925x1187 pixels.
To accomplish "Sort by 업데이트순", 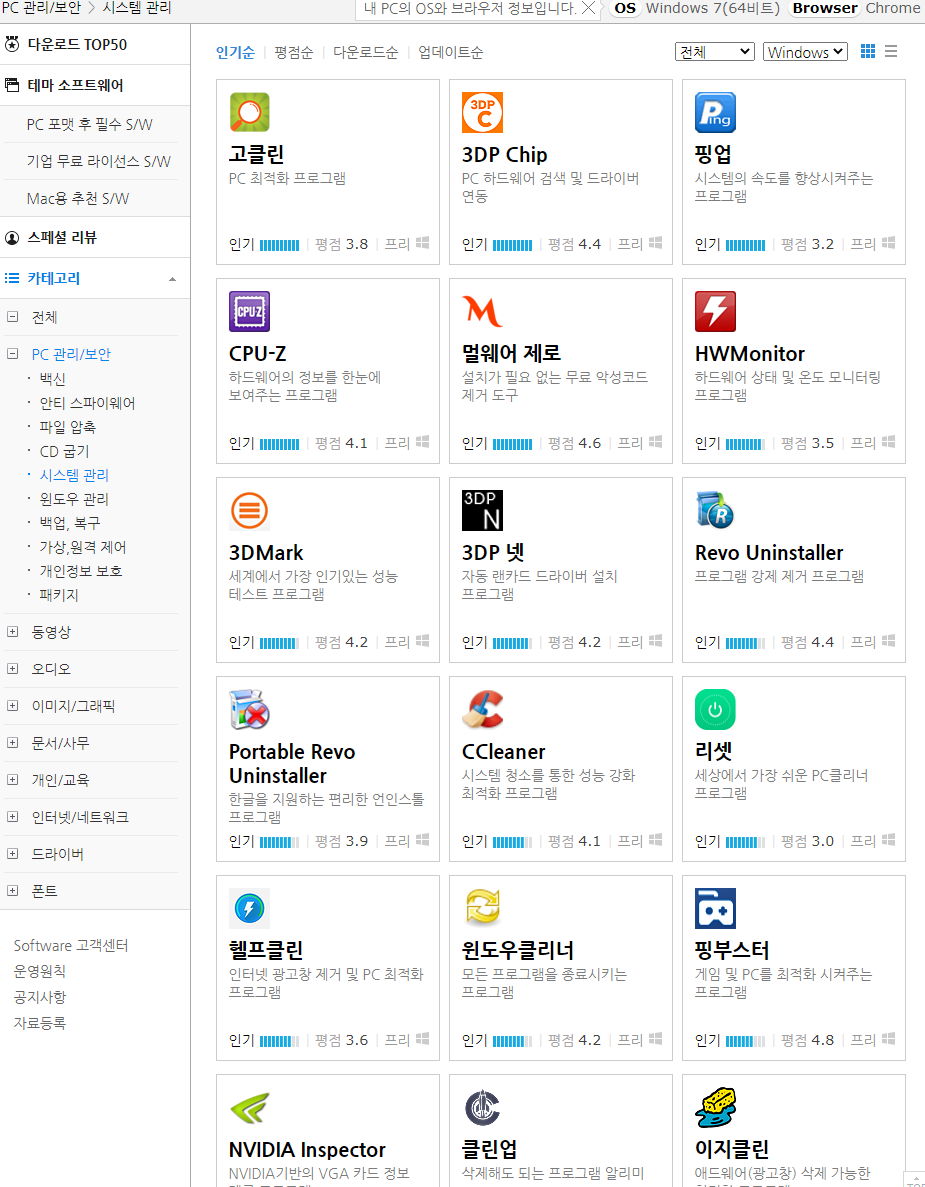I will click(x=450, y=52).
